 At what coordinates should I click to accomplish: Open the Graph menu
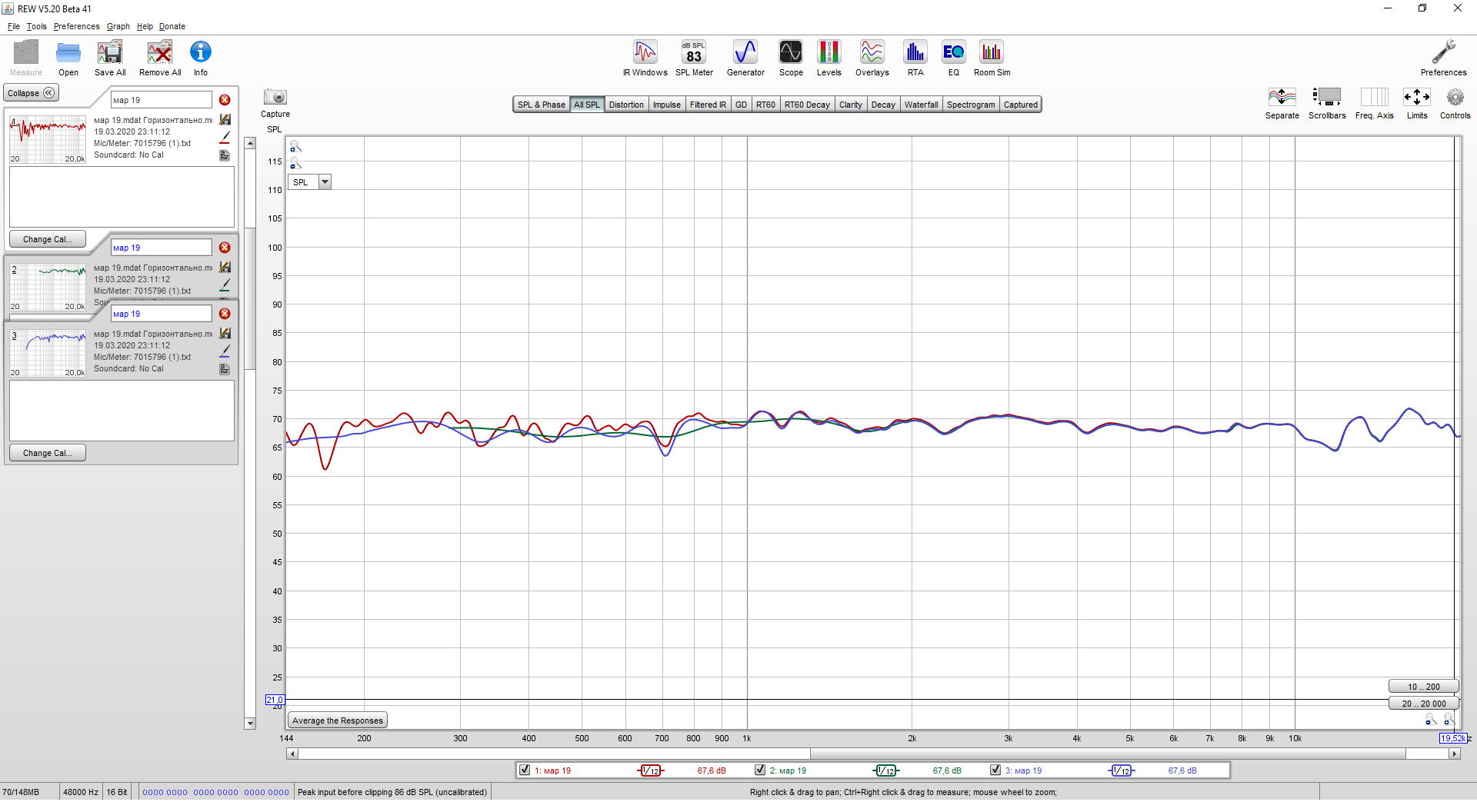click(x=118, y=26)
